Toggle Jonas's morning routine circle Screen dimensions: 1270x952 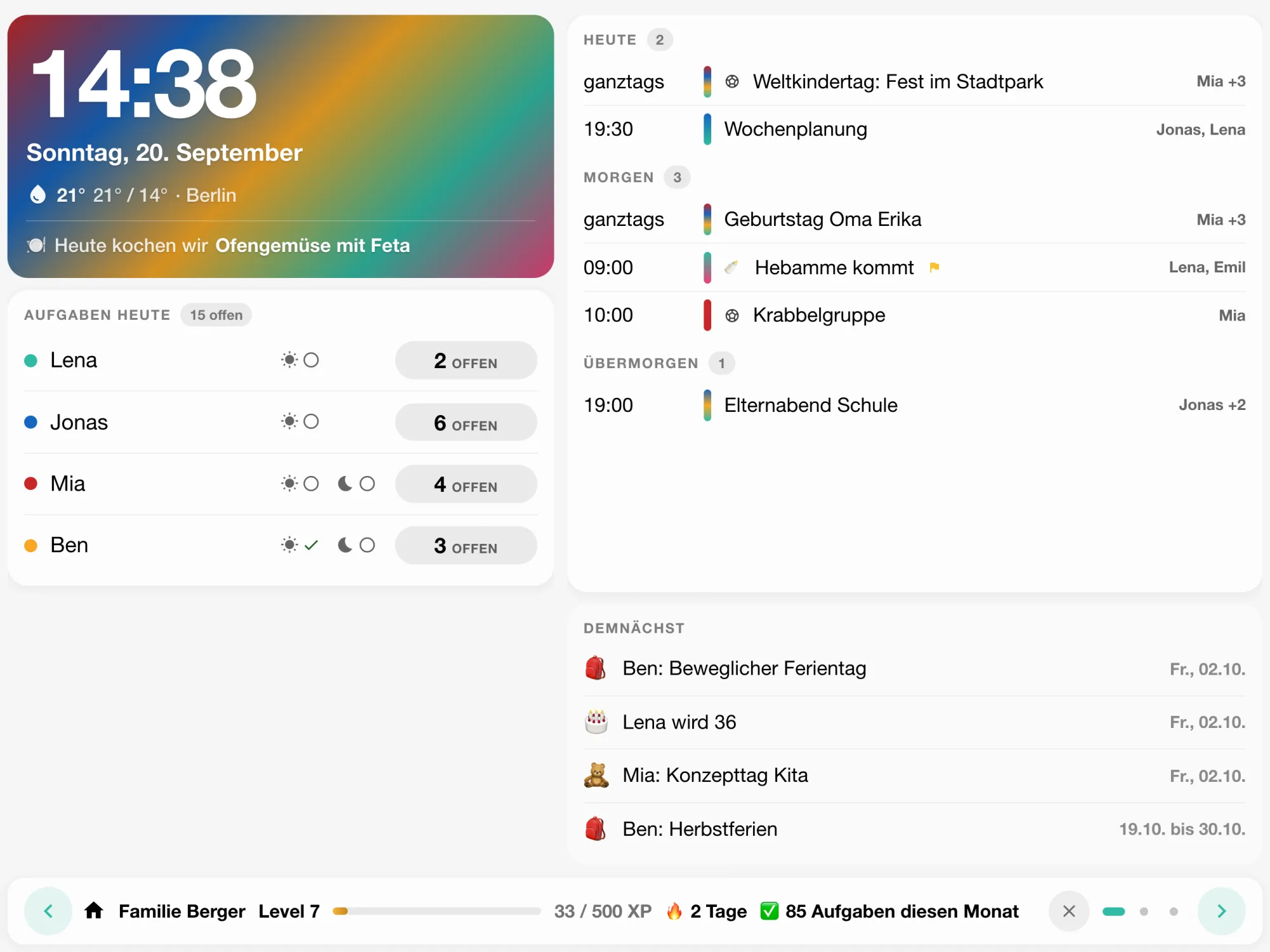click(x=311, y=421)
